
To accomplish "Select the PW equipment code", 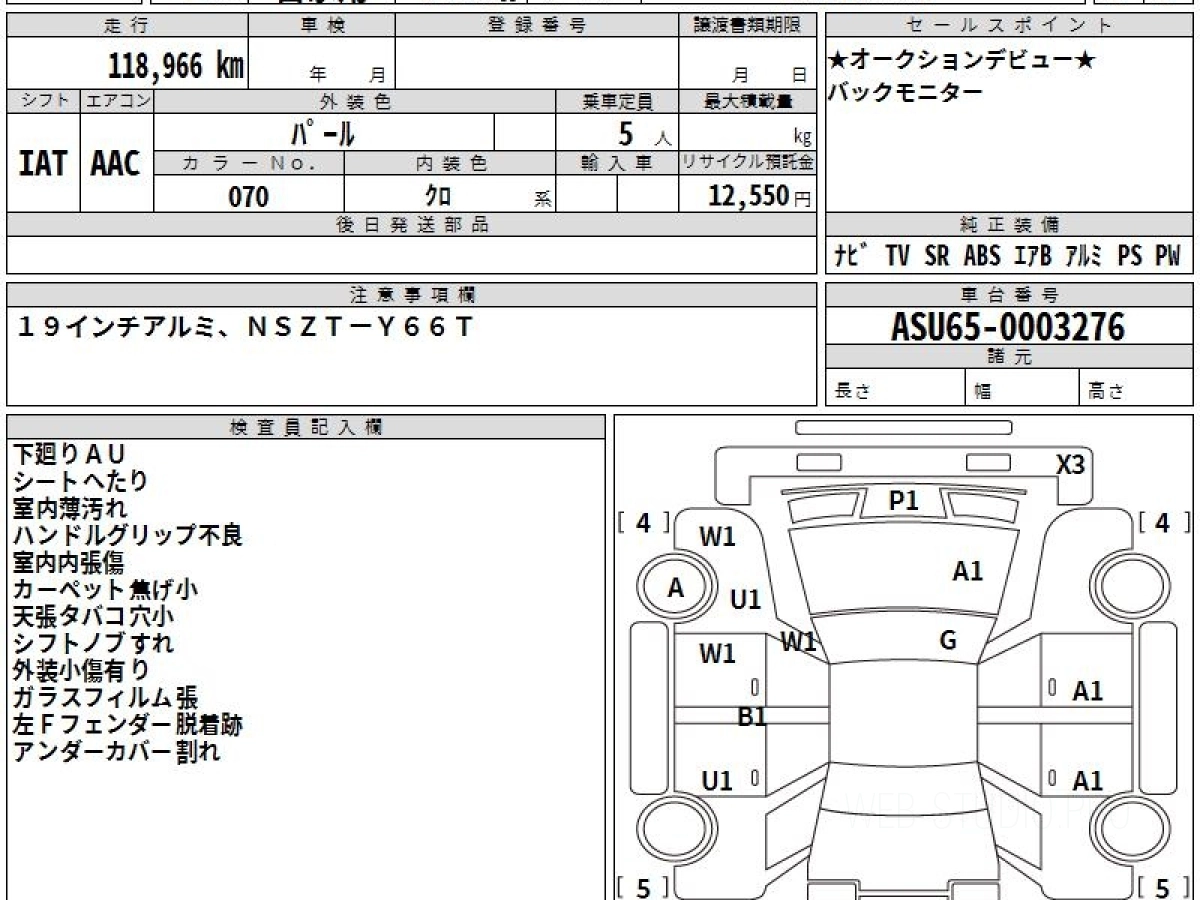I will (1168, 256).
